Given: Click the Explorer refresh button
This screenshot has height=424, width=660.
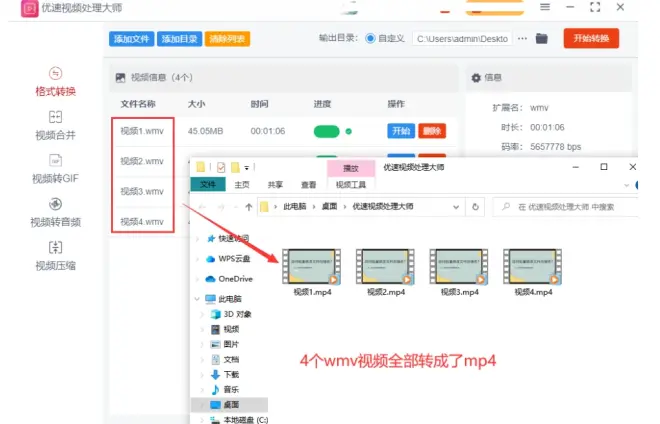Looking at the screenshot, I should click(x=475, y=207).
